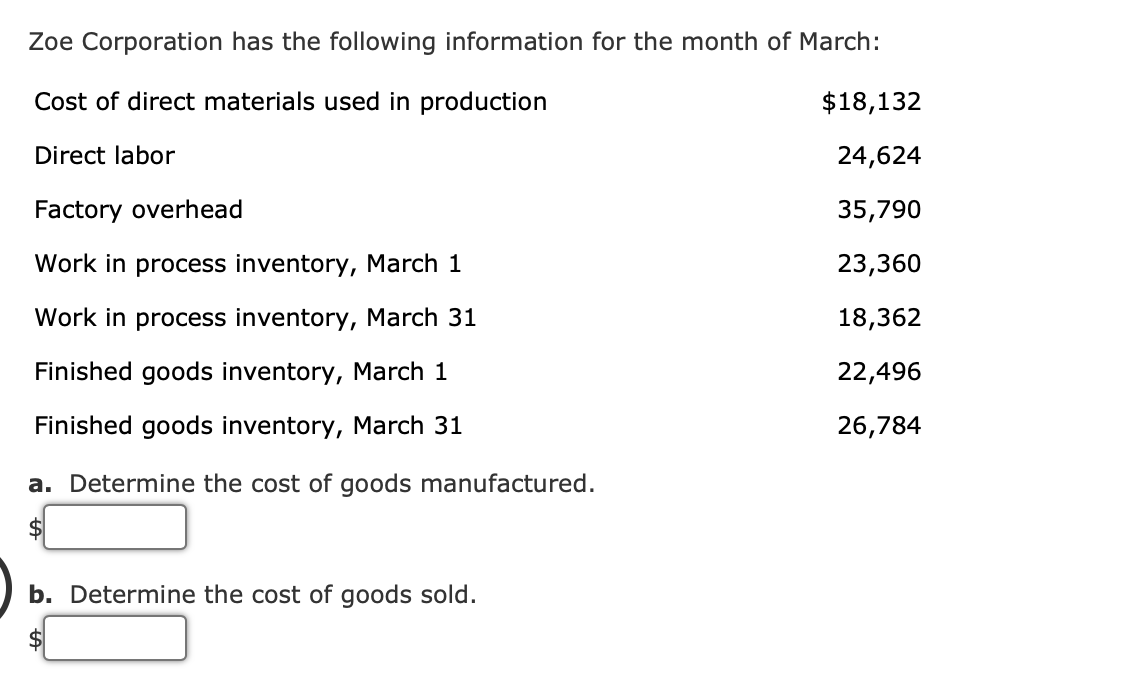1136x690 pixels.
Task: Select Finished goods inventory, March 1
Action: [241, 371]
